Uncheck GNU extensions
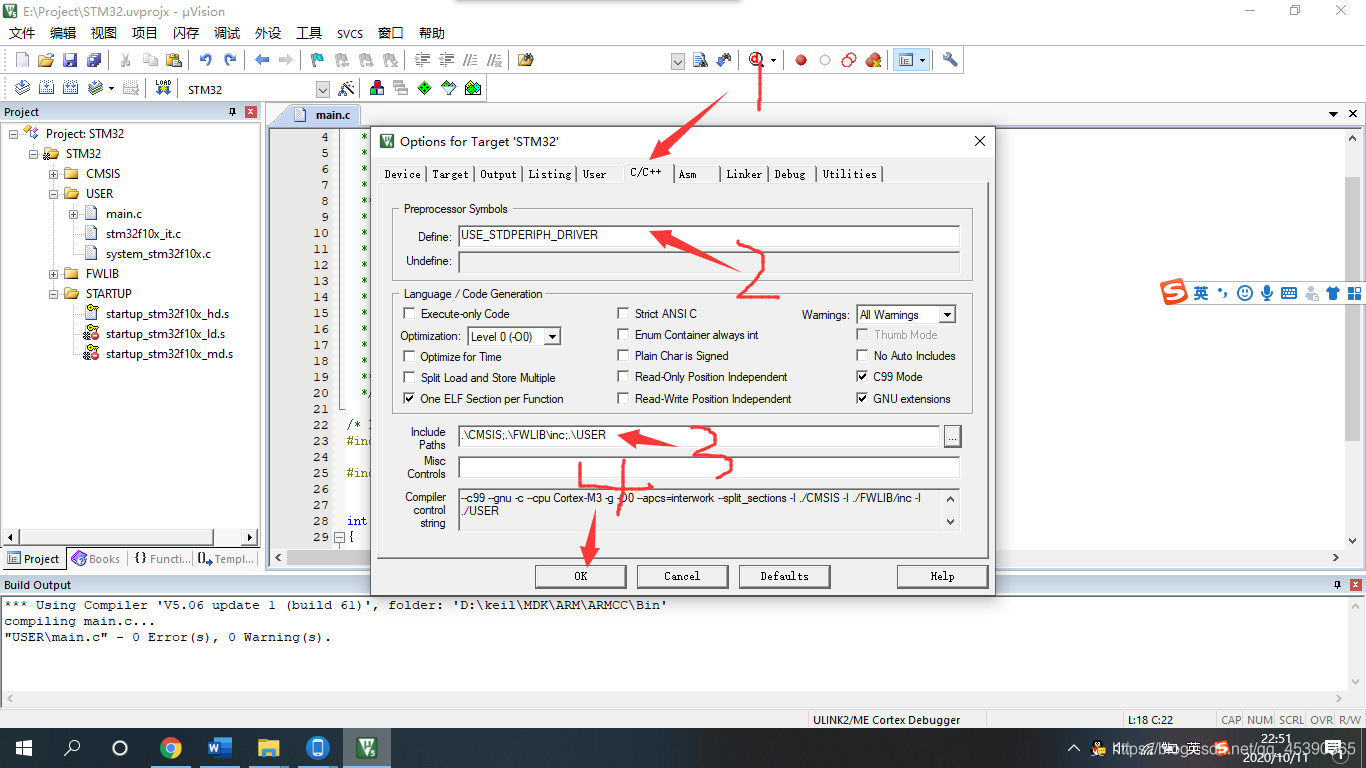 pyautogui.click(x=863, y=398)
